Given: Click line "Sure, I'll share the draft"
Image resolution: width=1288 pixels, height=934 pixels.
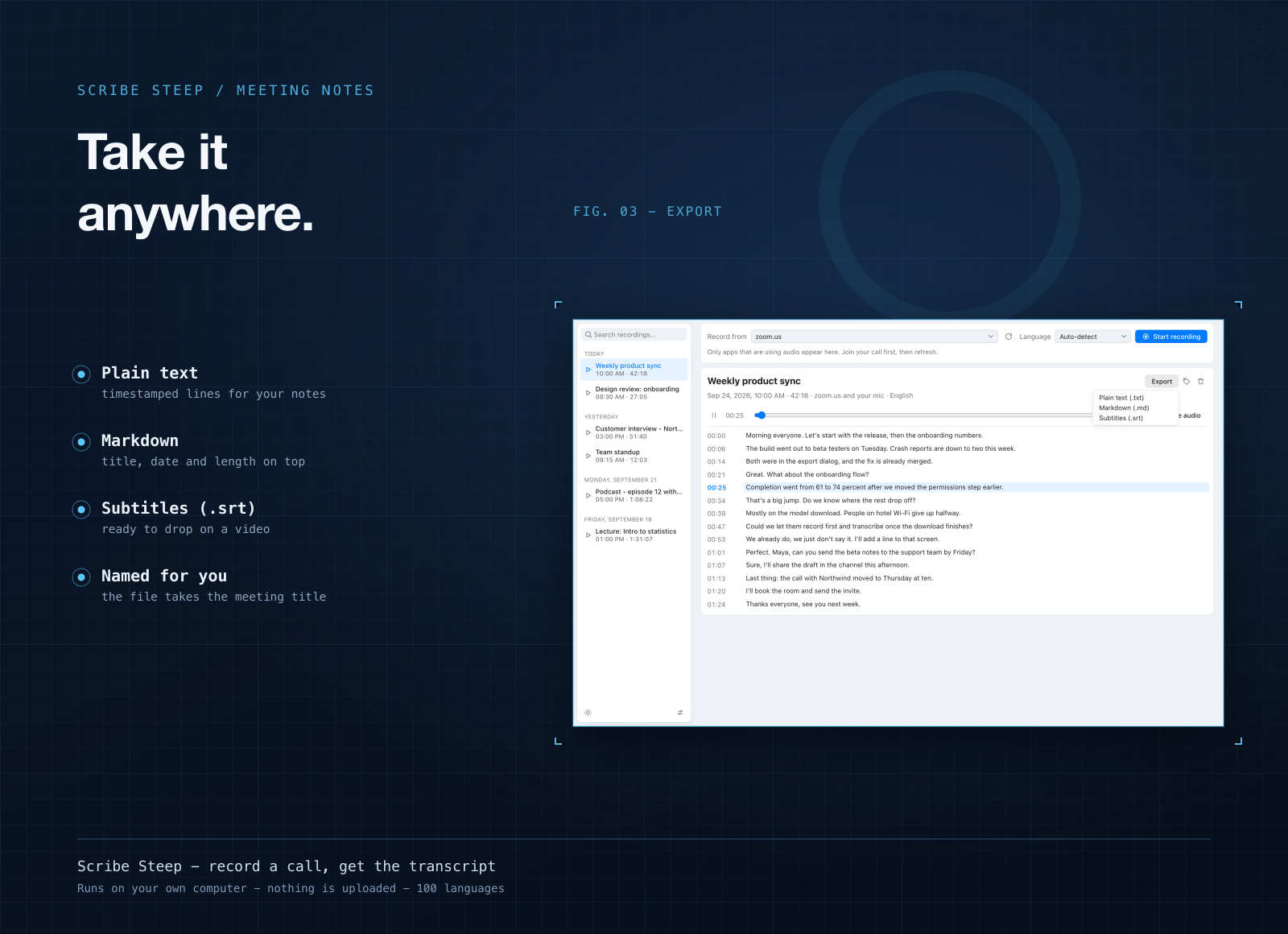Looking at the screenshot, I should [x=828, y=565].
